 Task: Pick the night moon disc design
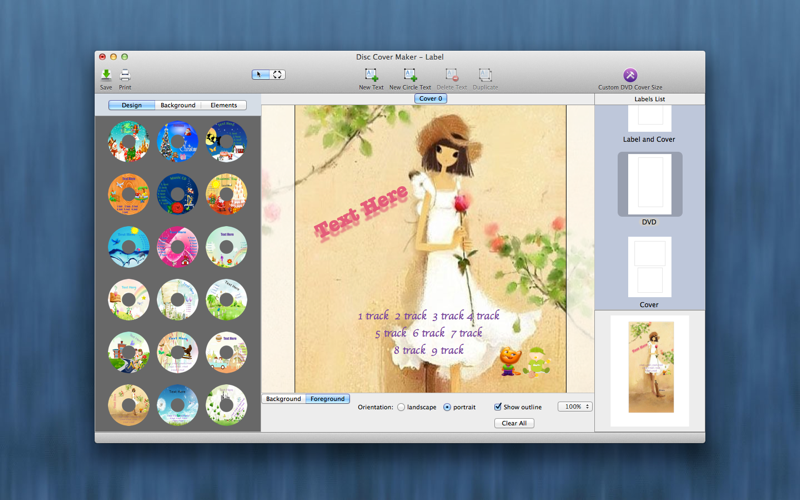click(226, 141)
